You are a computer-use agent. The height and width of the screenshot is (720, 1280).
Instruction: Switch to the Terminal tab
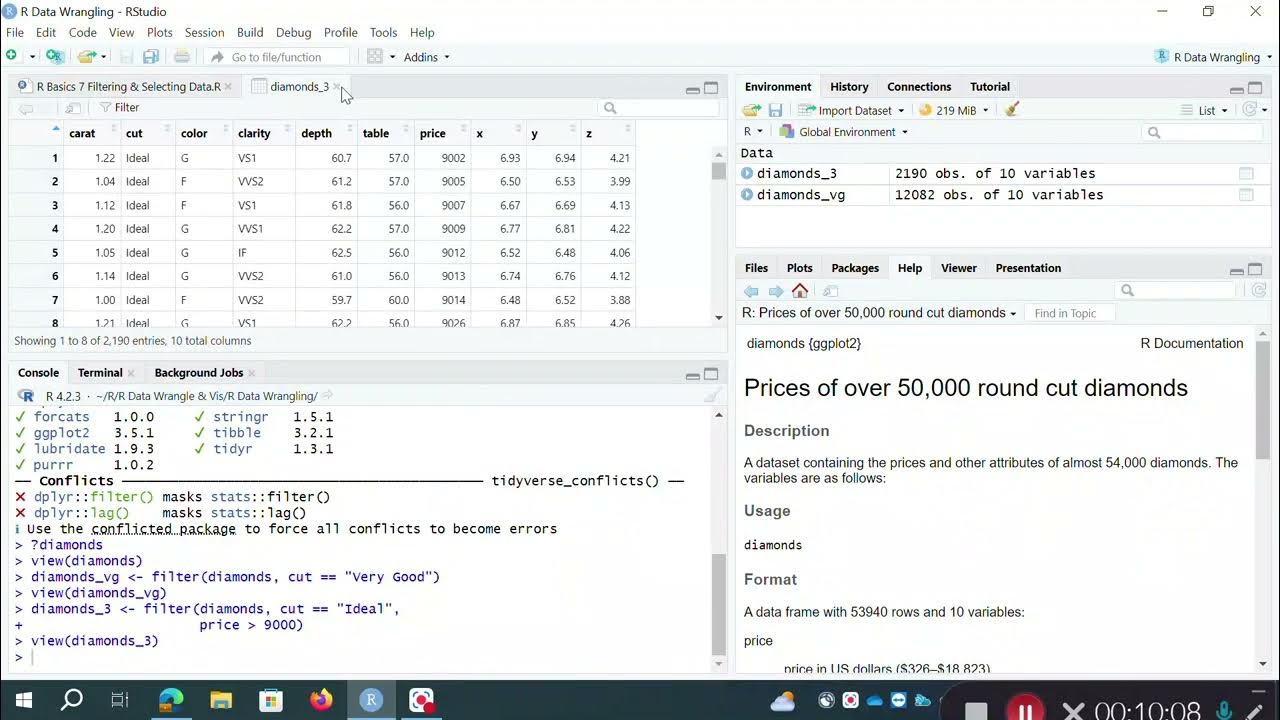click(x=100, y=373)
